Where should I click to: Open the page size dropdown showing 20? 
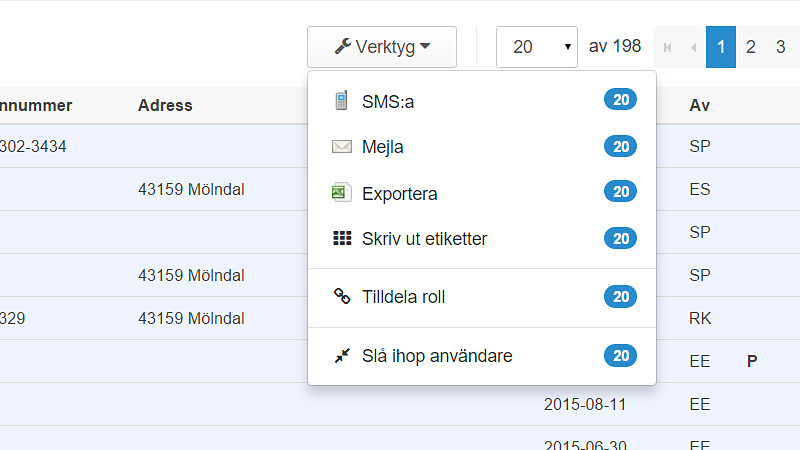pyautogui.click(x=537, y=47)
